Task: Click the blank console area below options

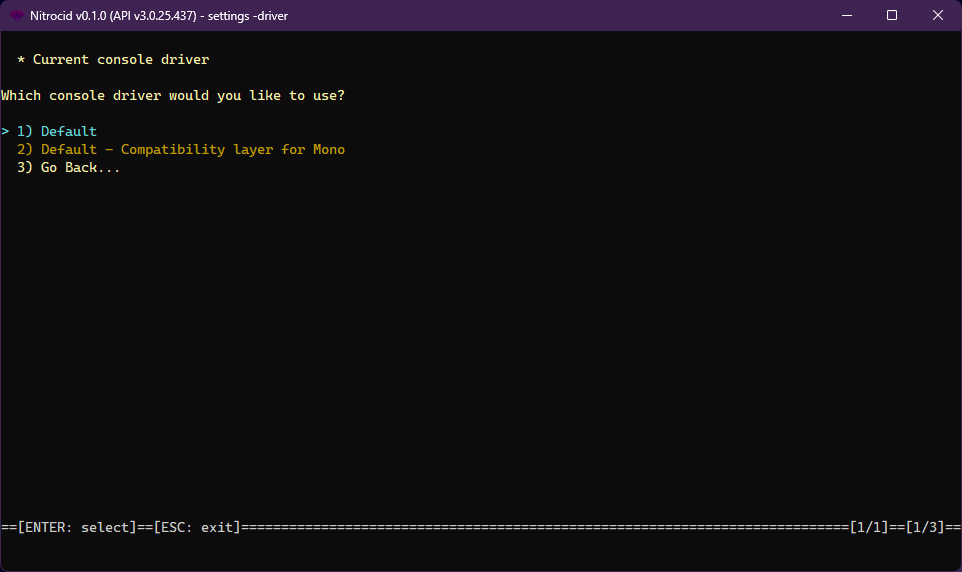Action: pos(480,340)
